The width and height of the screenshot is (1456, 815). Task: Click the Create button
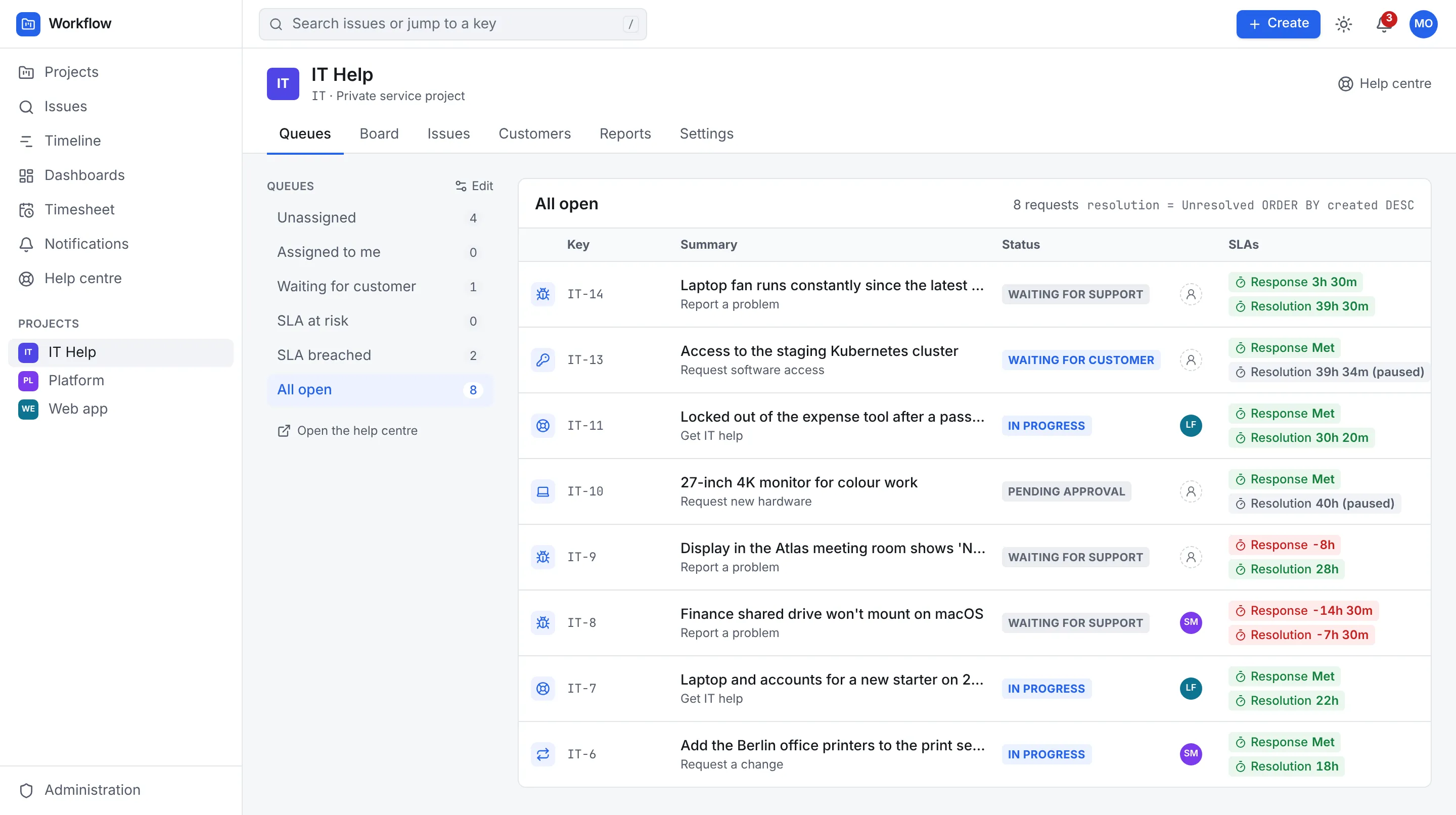pos(1278,24)
